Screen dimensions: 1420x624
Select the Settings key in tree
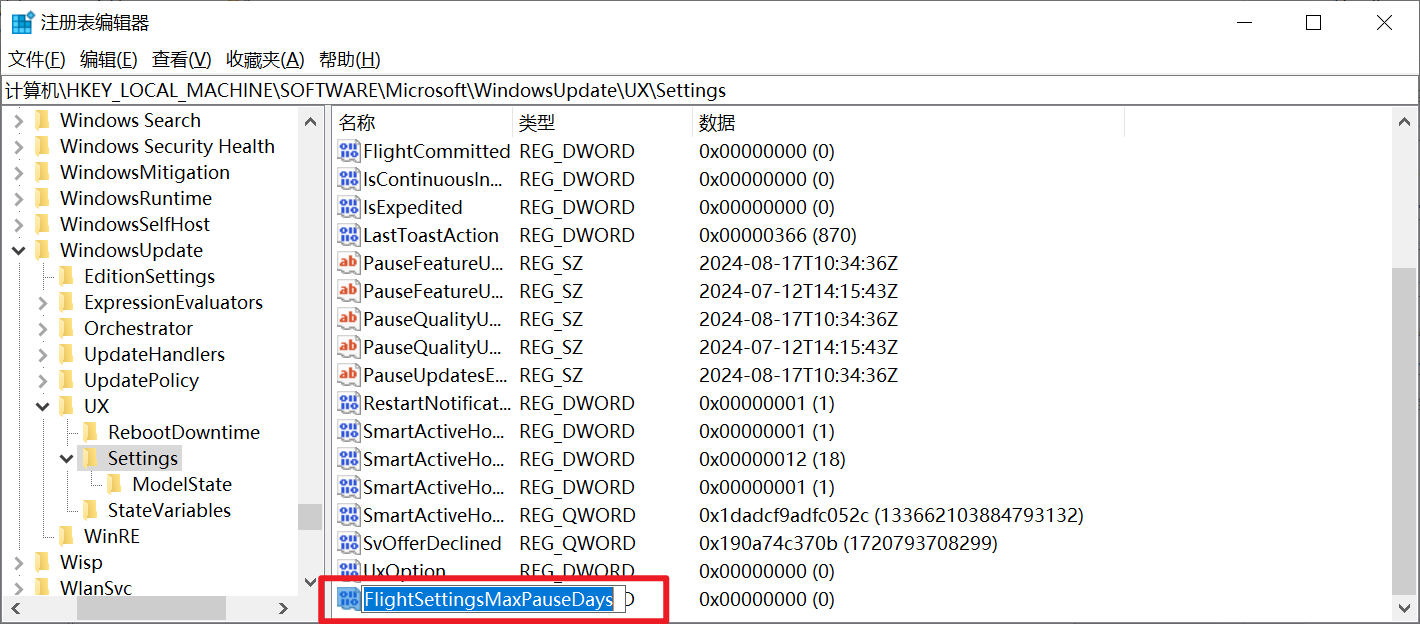(x=143, y=458)
